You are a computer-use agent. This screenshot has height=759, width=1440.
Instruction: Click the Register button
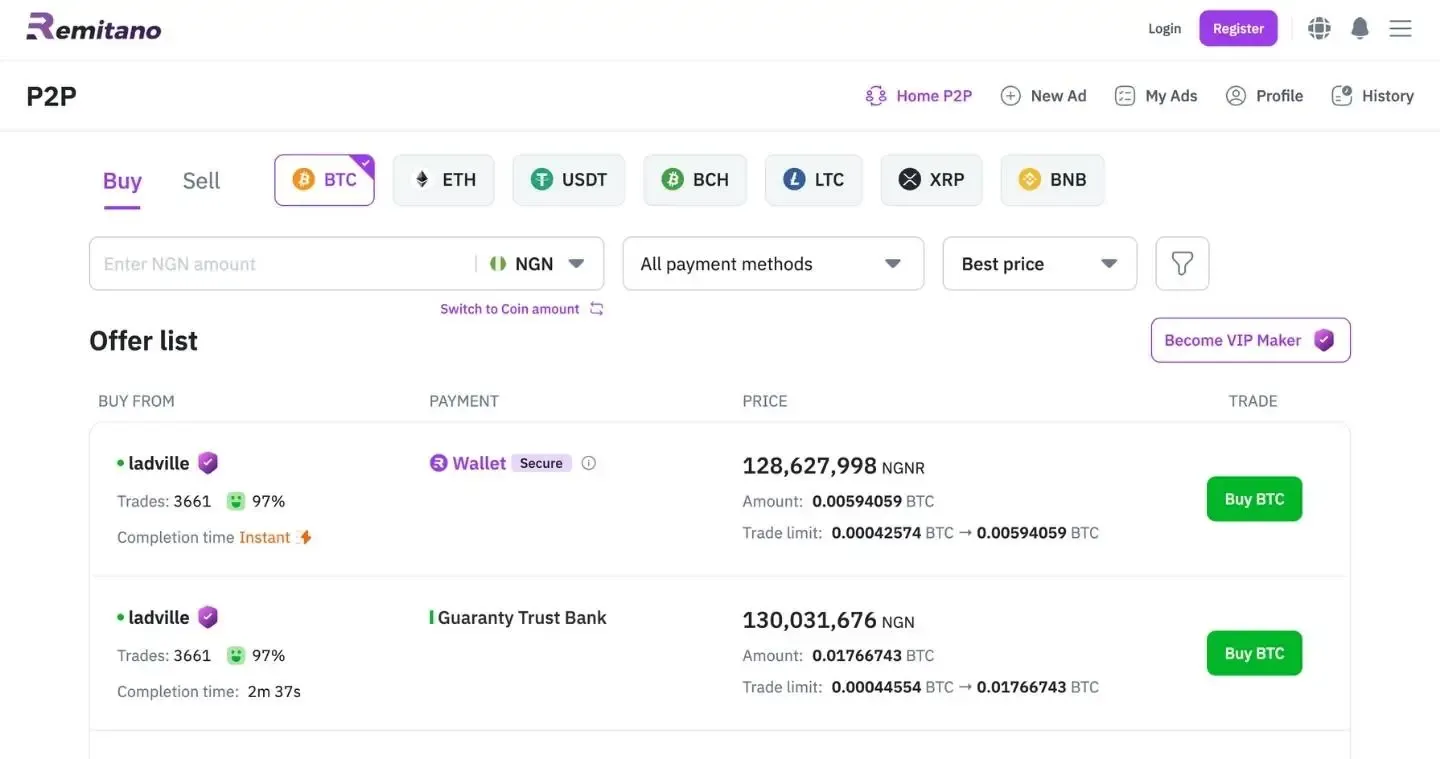pyautogui.click(x=1238, y=29)
